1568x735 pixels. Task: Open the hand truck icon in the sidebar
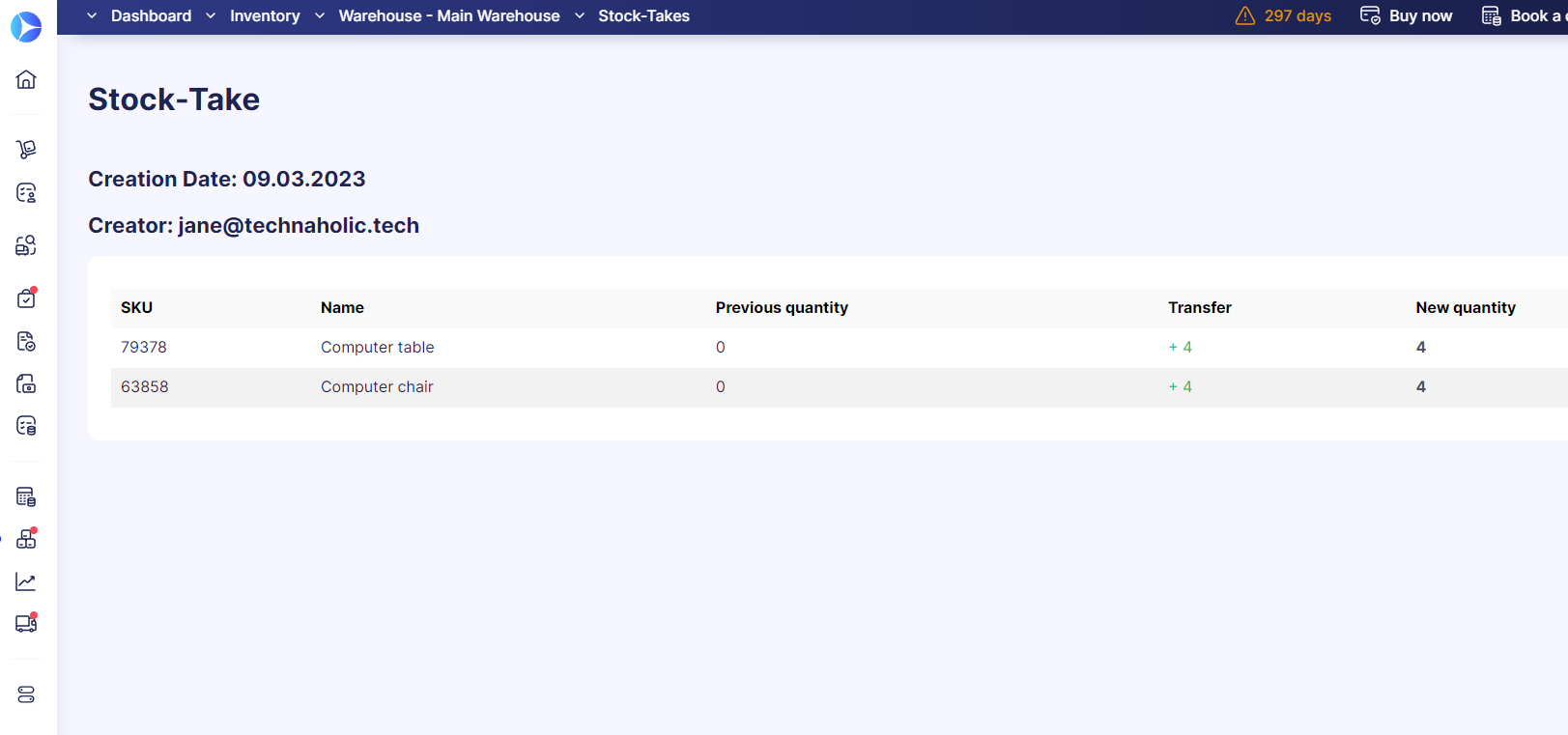[26, 149]
